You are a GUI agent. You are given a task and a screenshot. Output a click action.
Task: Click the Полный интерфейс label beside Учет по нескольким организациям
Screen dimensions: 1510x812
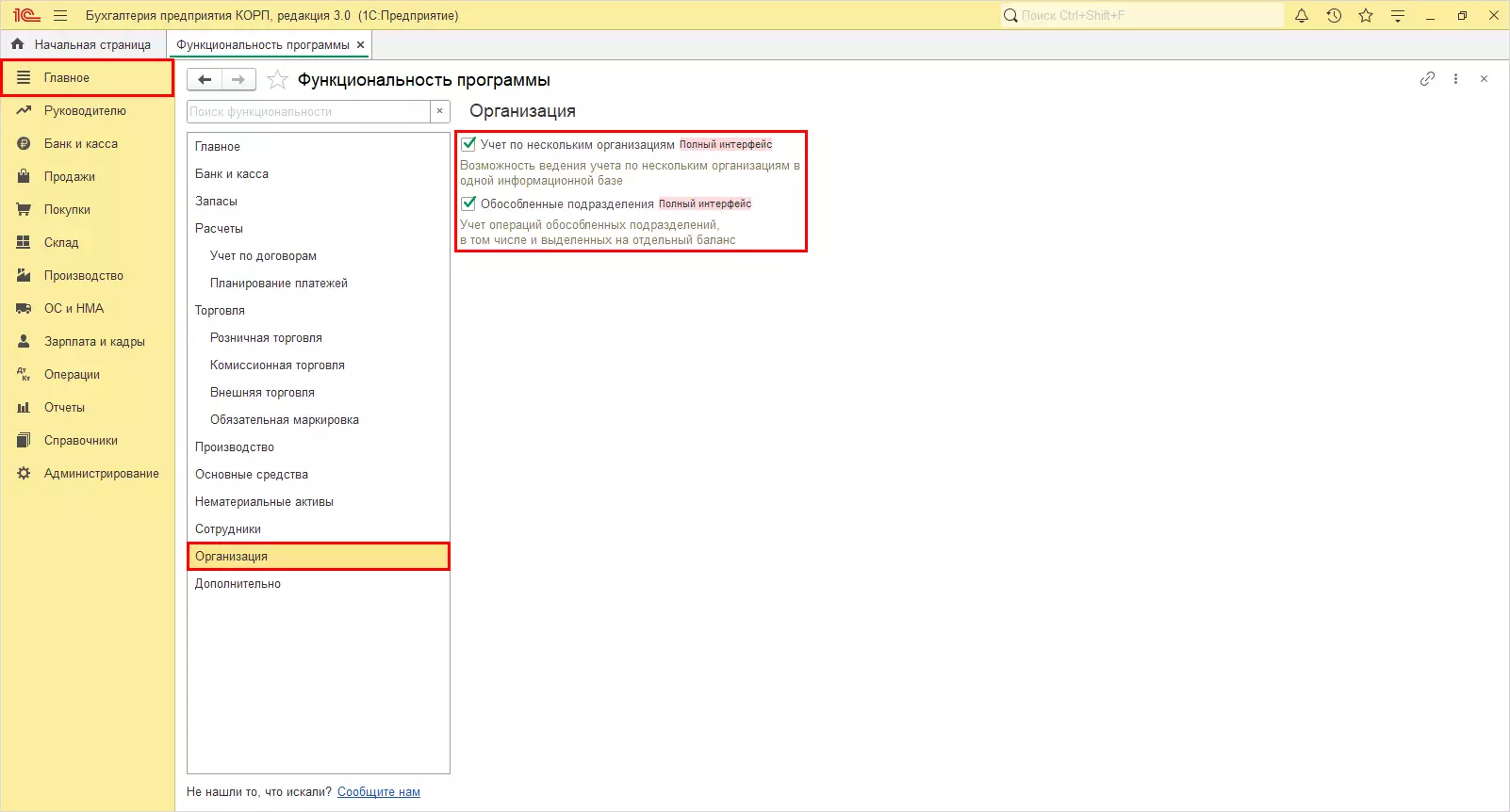(726, 145)
